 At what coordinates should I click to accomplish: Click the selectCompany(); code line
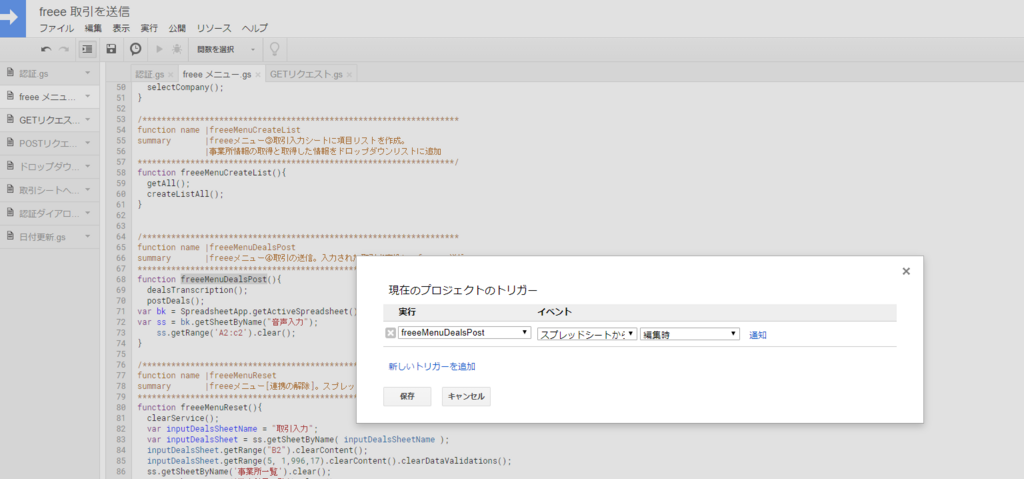point(185,87)
